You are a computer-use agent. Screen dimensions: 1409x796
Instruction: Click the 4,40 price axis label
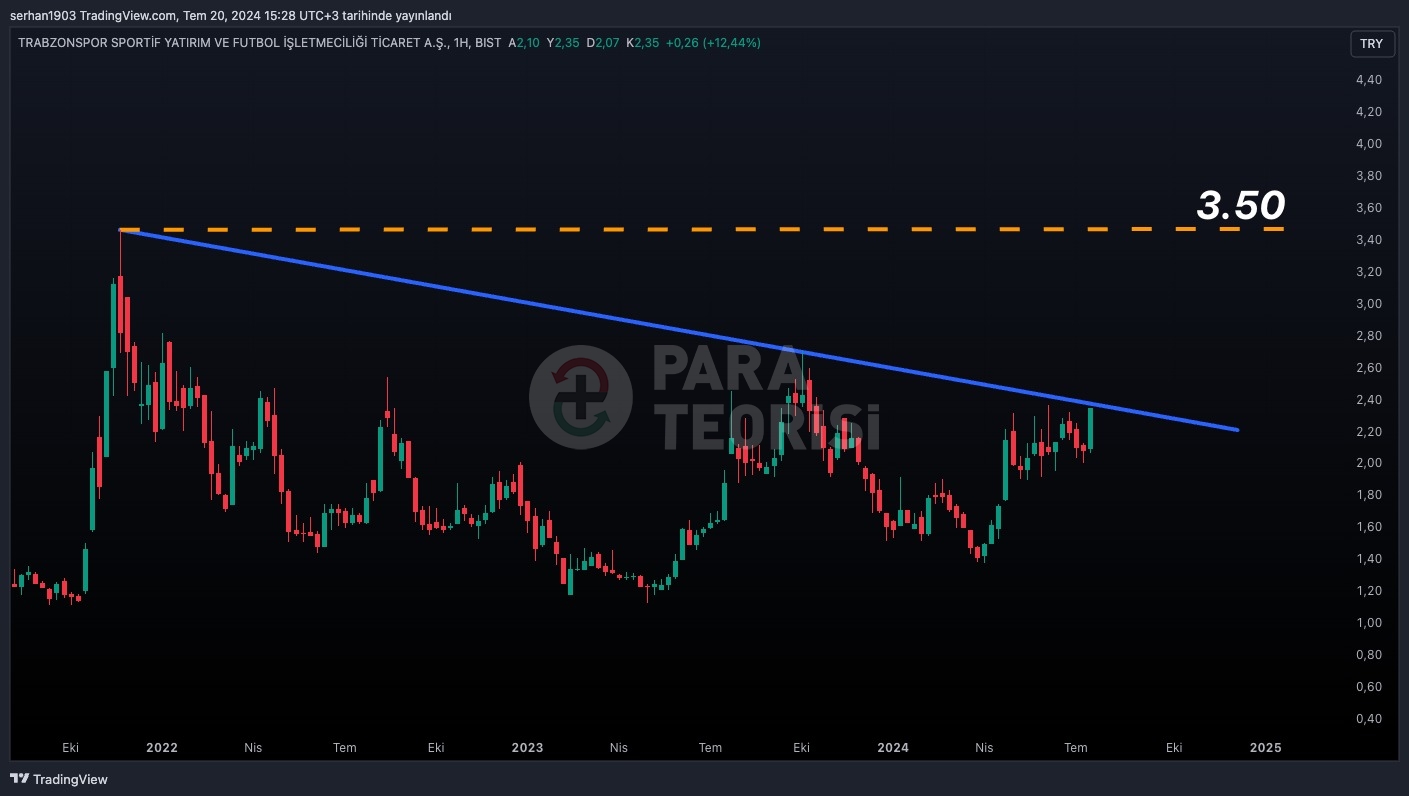pos(1369,80)
